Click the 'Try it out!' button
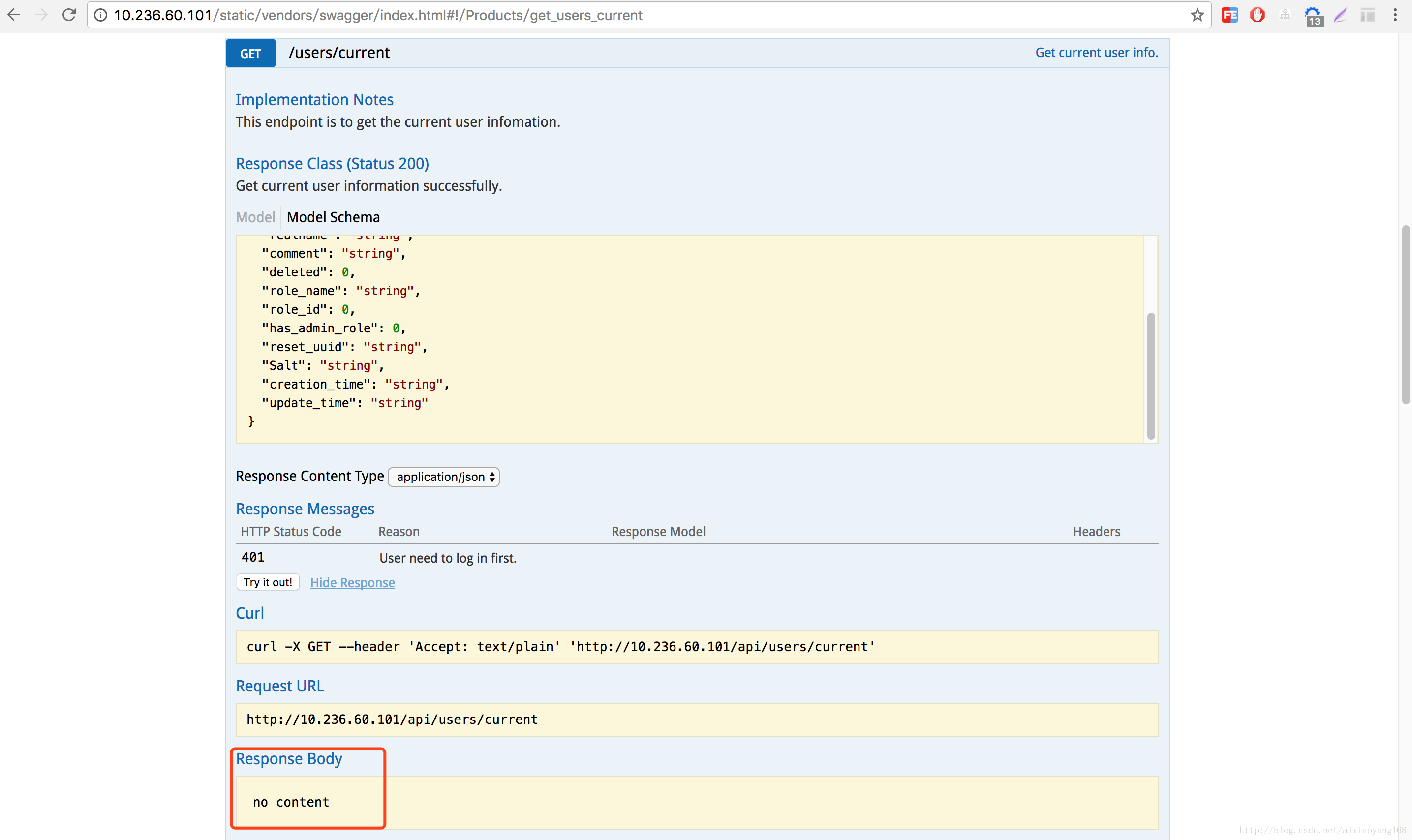This screenshot has height=840, width=1412. point(268,582)
